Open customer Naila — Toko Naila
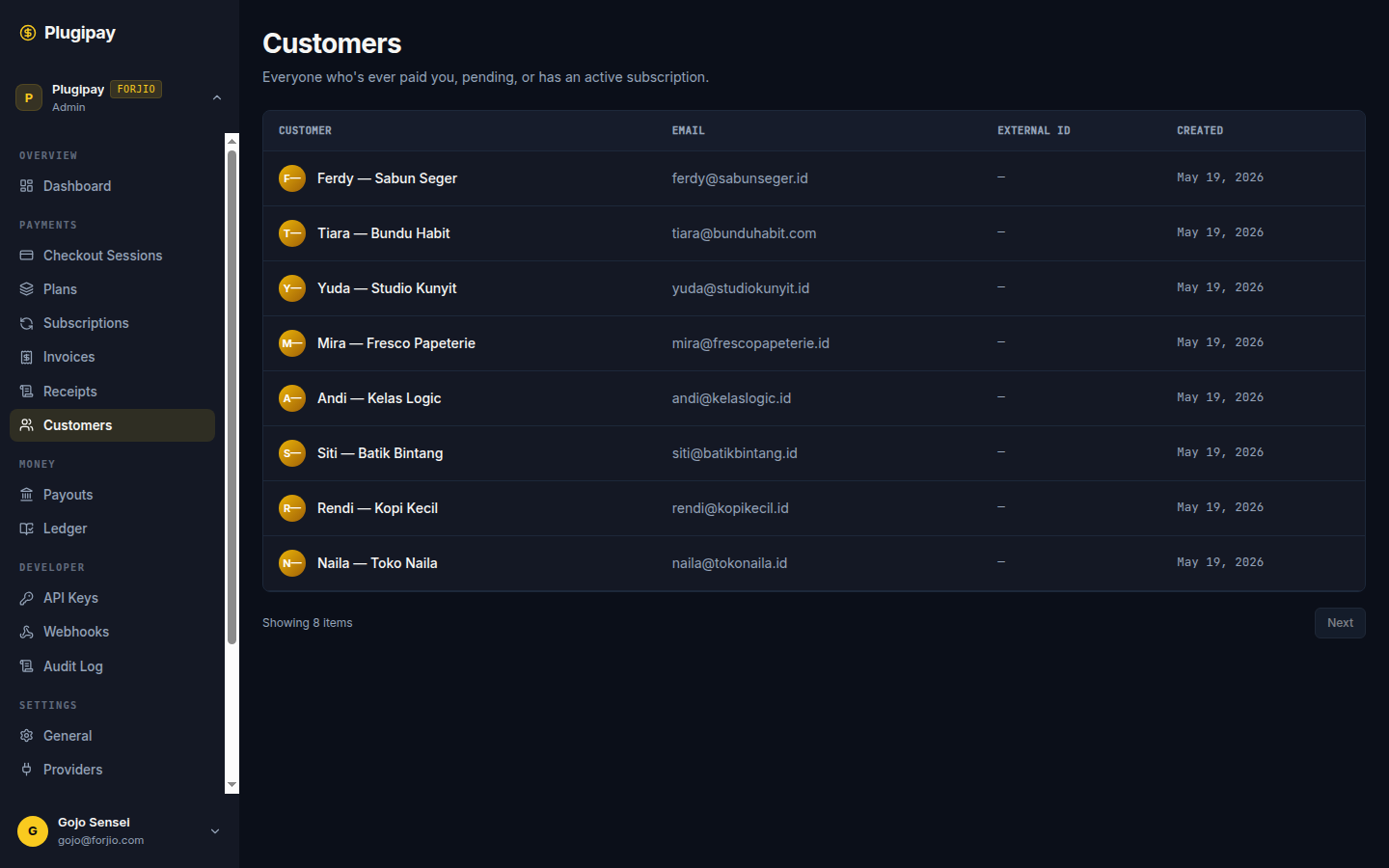The width and height of the screenshot is (1389, 868). (377, 563)
